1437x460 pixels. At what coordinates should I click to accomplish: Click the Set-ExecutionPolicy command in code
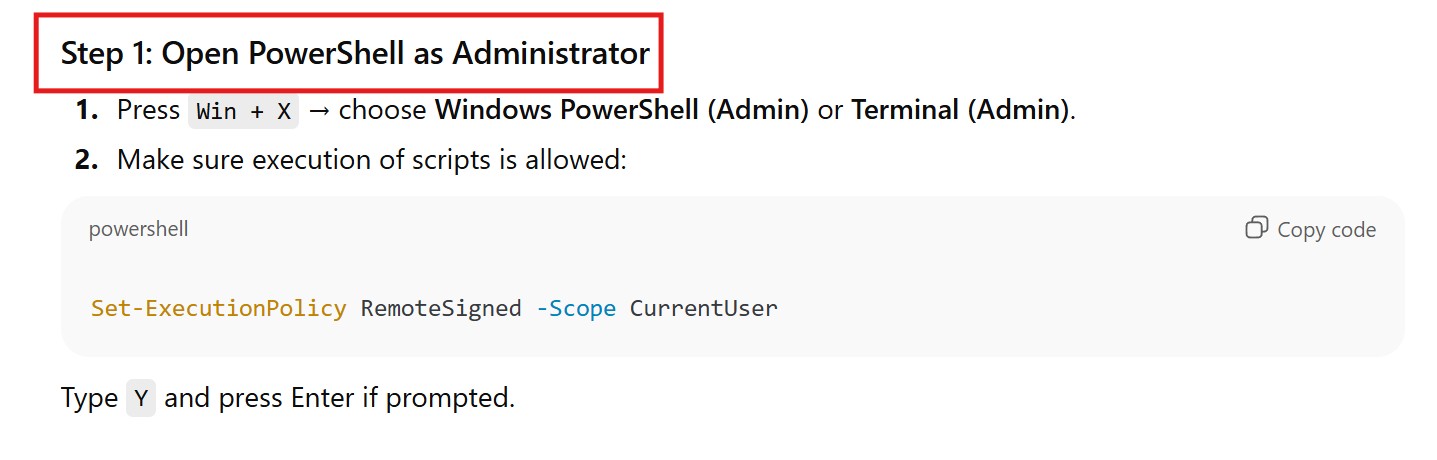pyautogui.click(x=218, y=308)
